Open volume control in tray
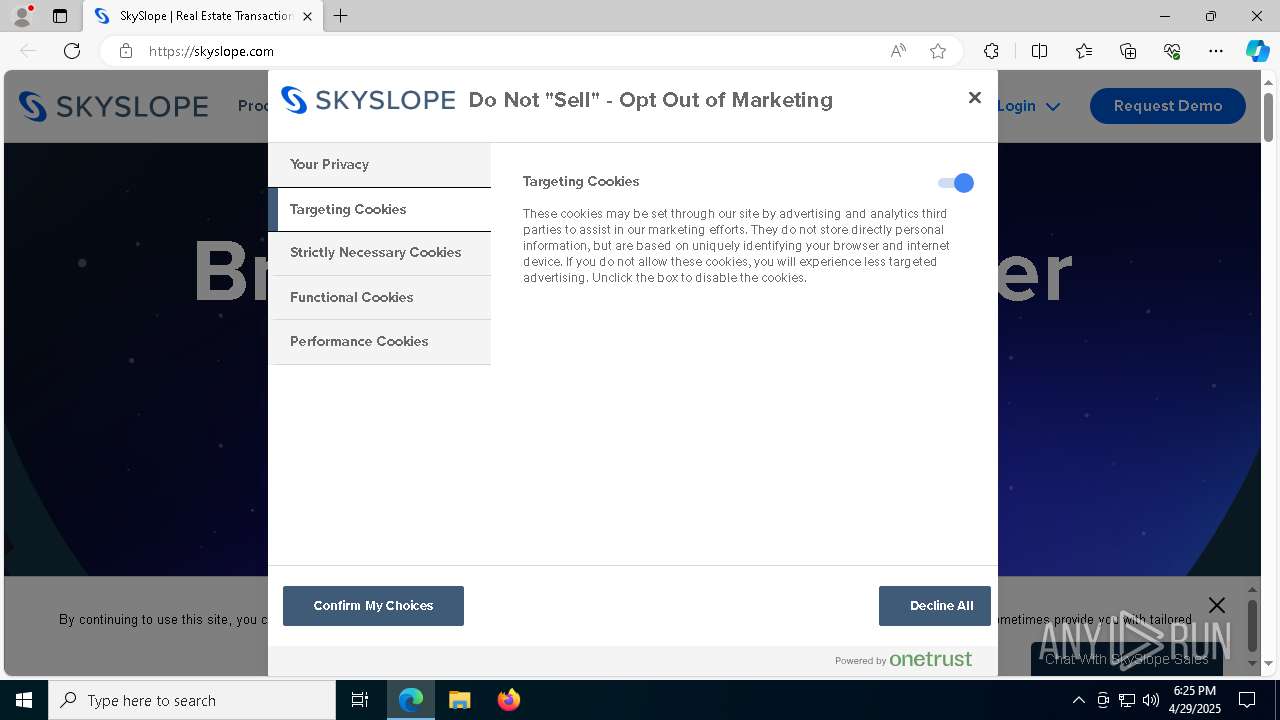Image resolution: width=1280 pixels, height=720 pixels. [x=1151, y=700]
